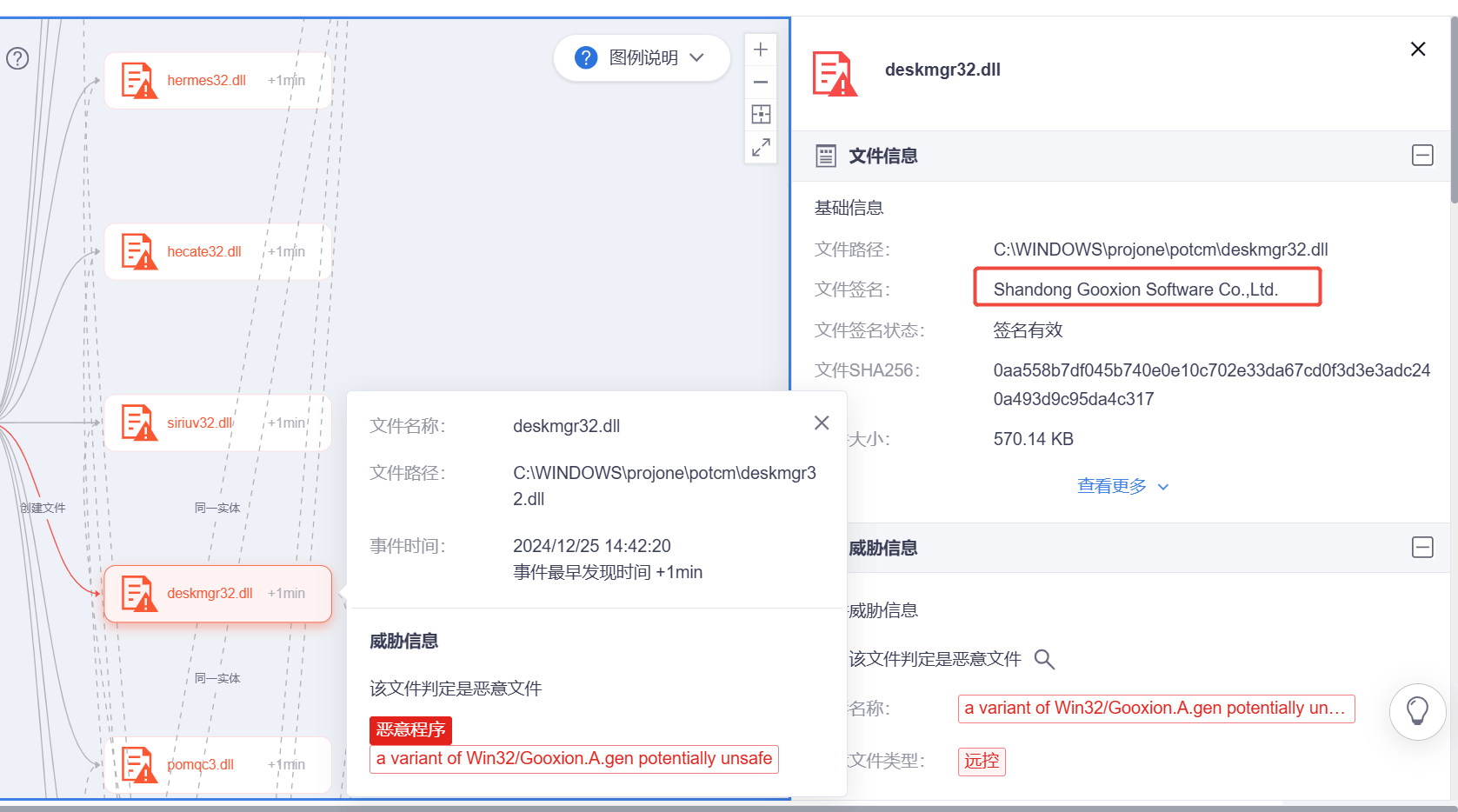Collapse the 威胁信息 section
The image size is (1458, 812).
point(1423,548)
